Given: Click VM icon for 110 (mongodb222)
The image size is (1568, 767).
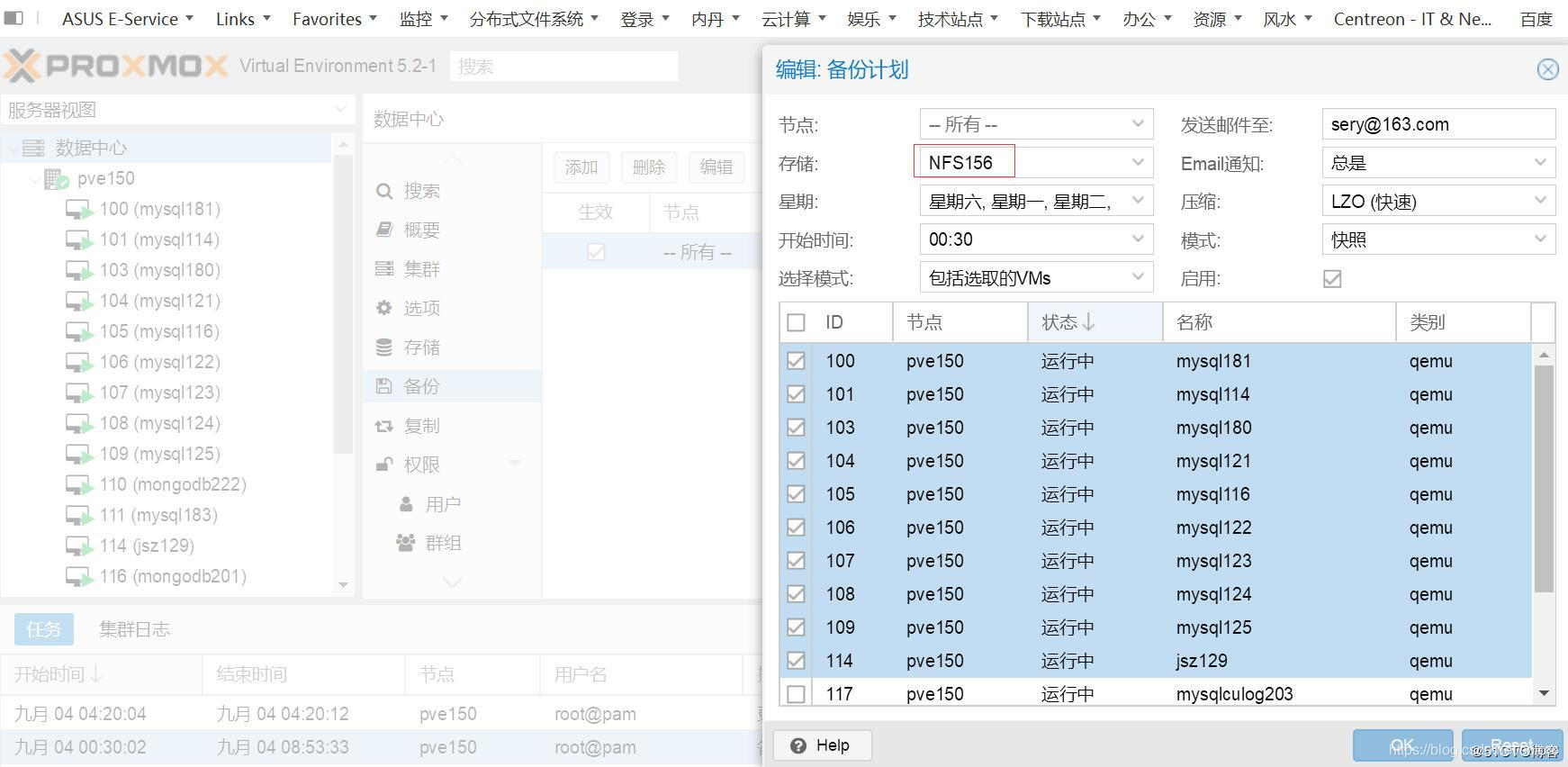Looking at the screenshot, I should pos(79,485).
